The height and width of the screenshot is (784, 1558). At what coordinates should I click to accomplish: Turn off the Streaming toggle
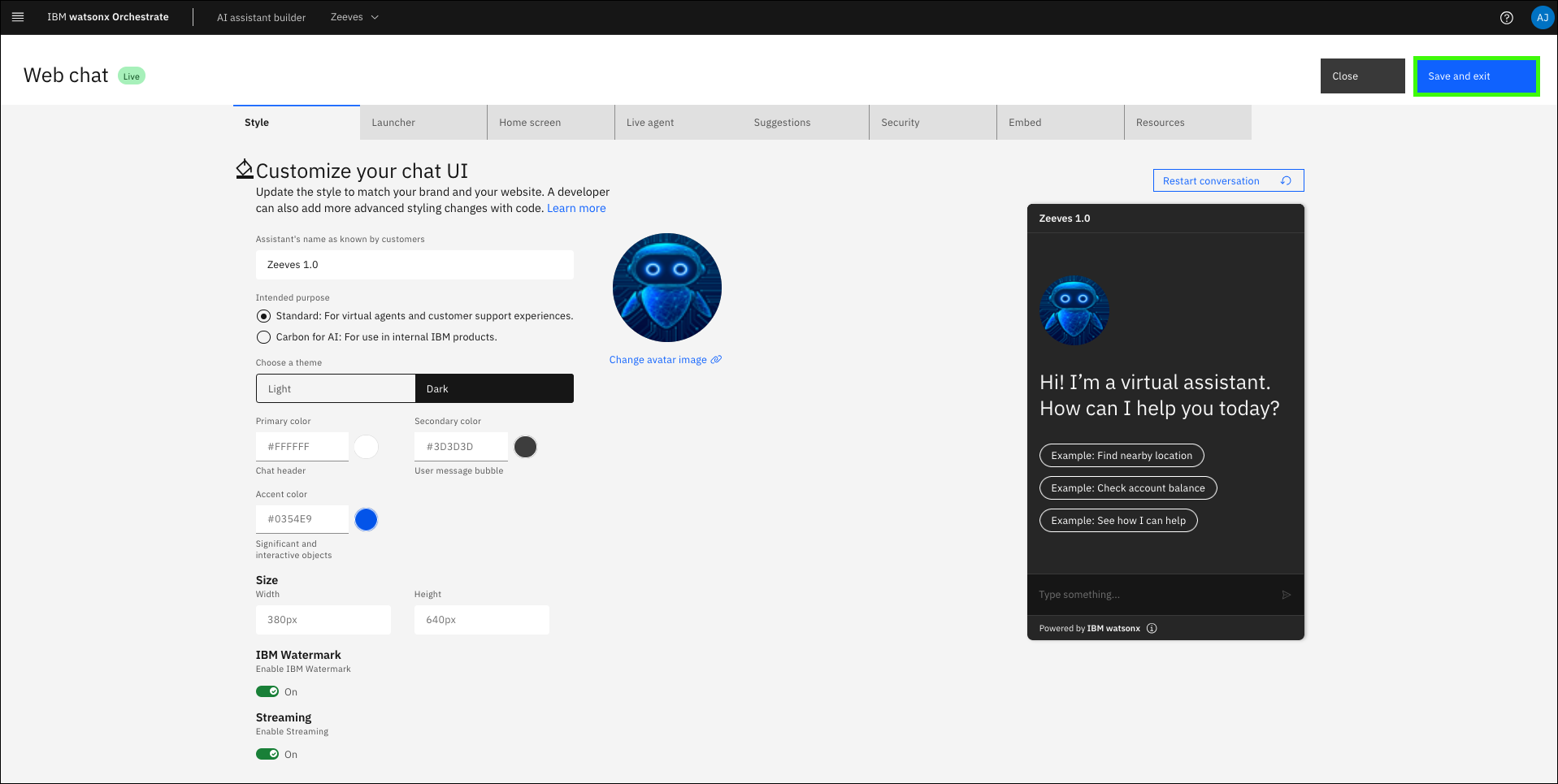click(267, 754)
